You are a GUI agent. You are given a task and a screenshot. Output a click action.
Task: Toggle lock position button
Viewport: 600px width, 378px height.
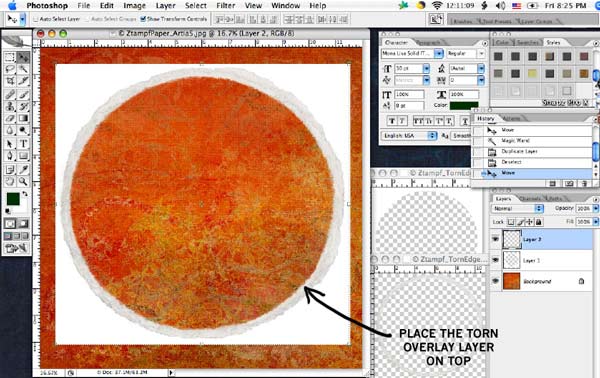pyautogui.click(x=530, y=222)
